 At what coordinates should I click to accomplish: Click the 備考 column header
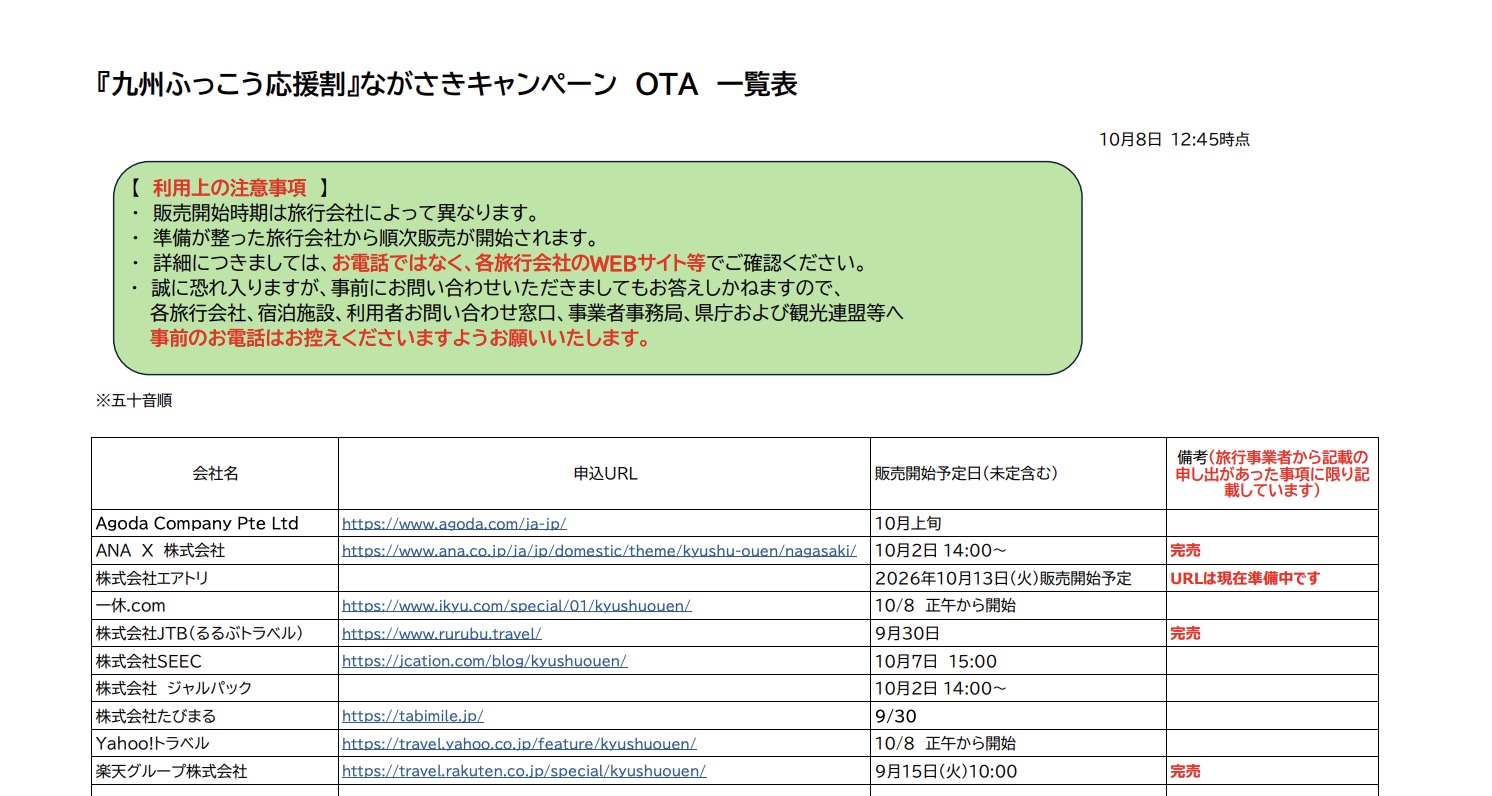[1272, 474]
